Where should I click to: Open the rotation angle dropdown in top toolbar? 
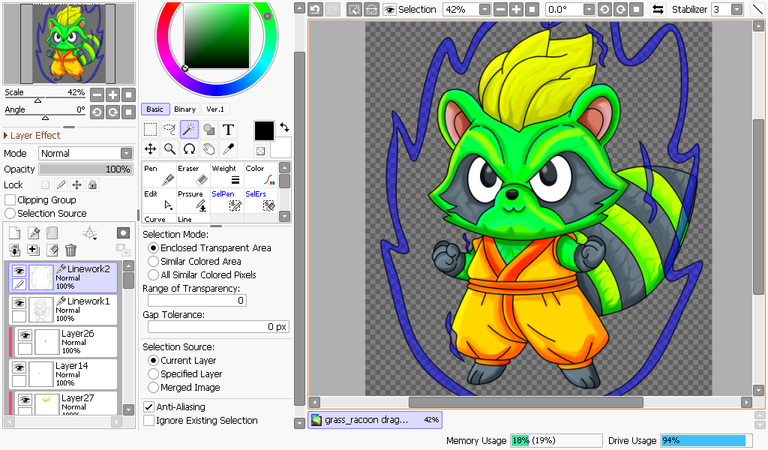coord(589,9)
